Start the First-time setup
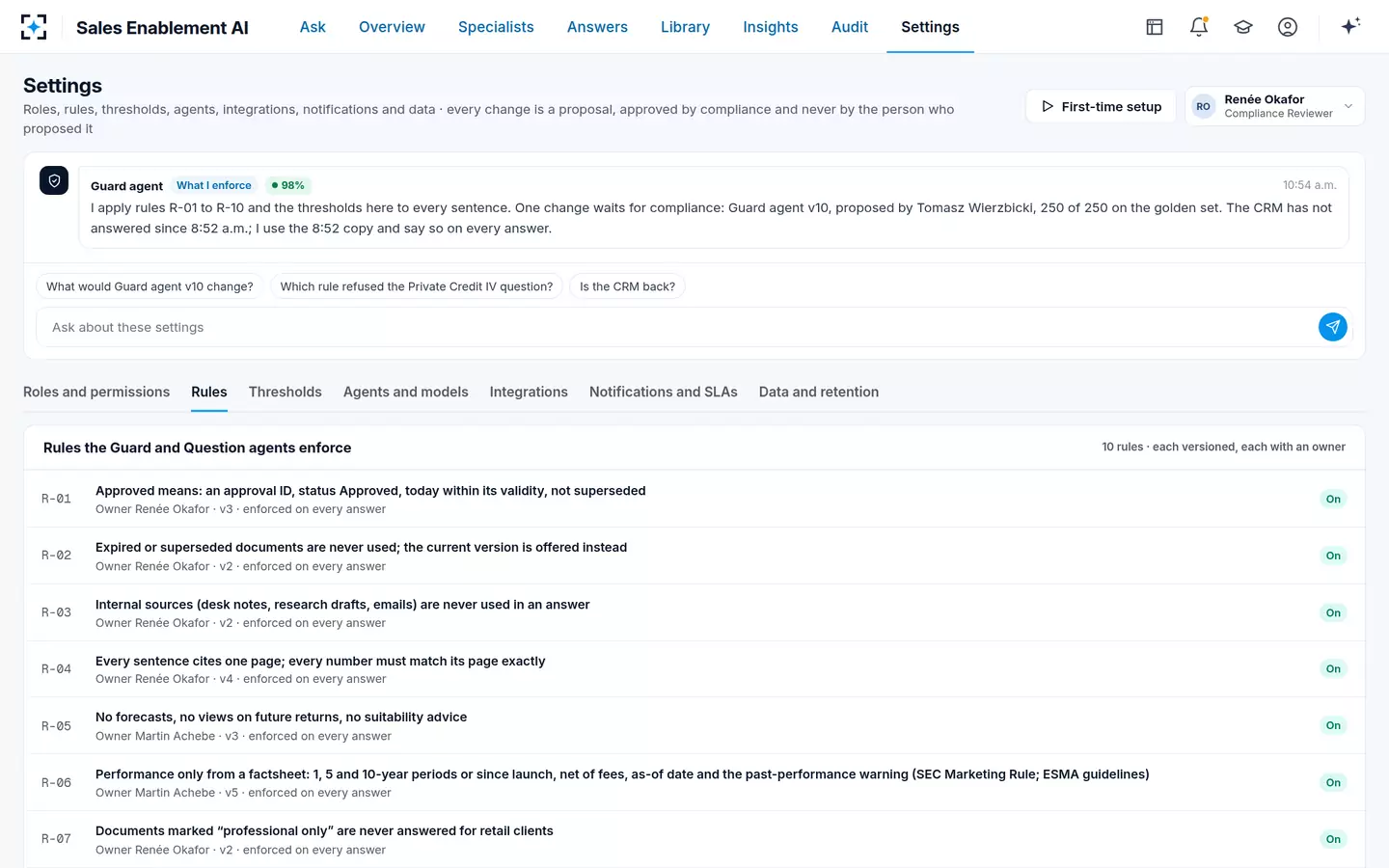This screenshot has width=1389, height=868. coord(1101,106)
